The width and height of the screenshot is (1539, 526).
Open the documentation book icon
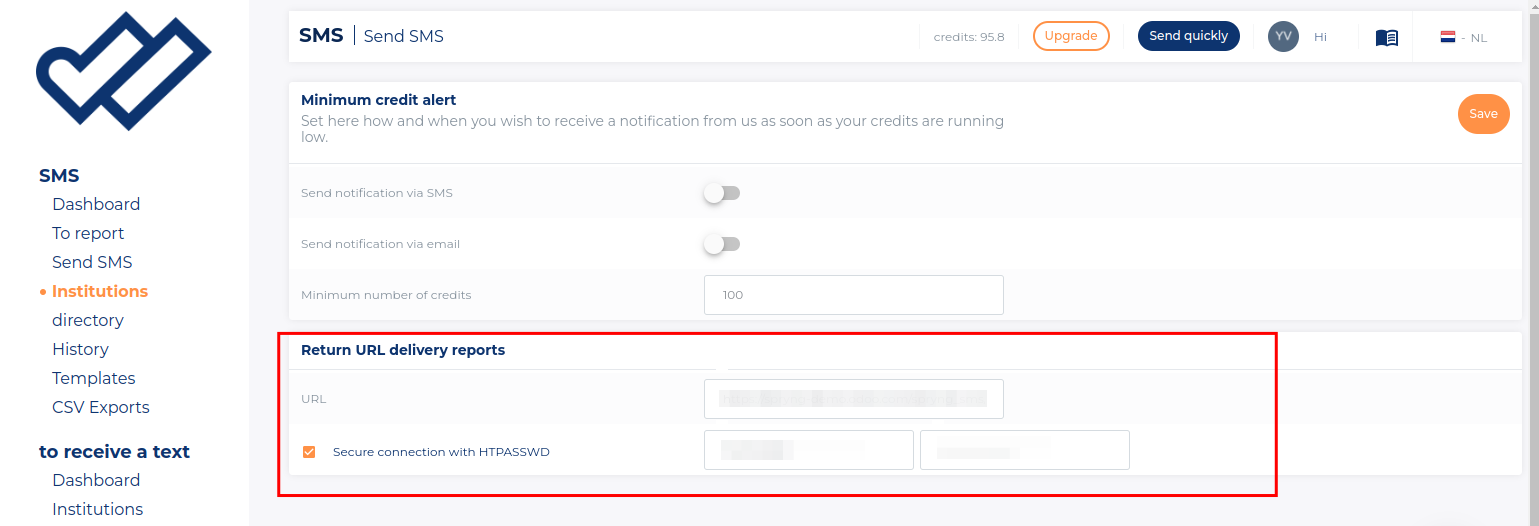coord(1386,37)
